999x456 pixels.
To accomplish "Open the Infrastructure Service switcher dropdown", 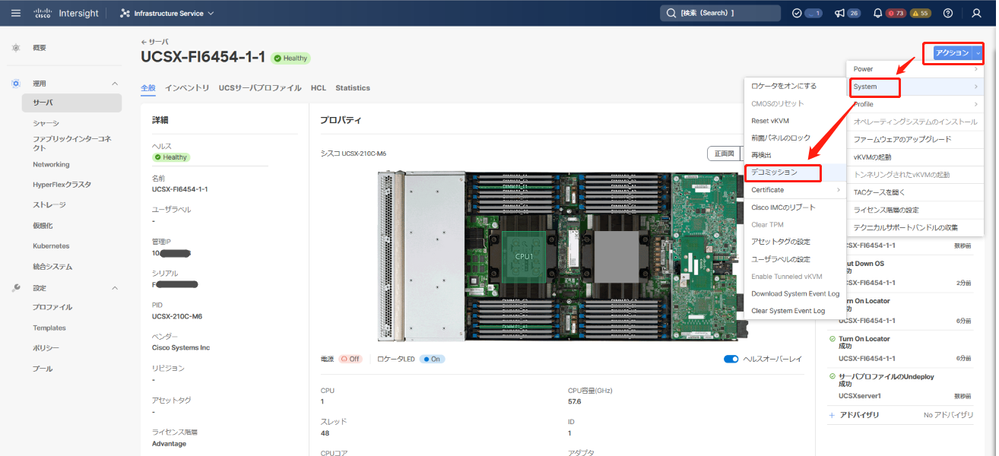I will (167, 13).
